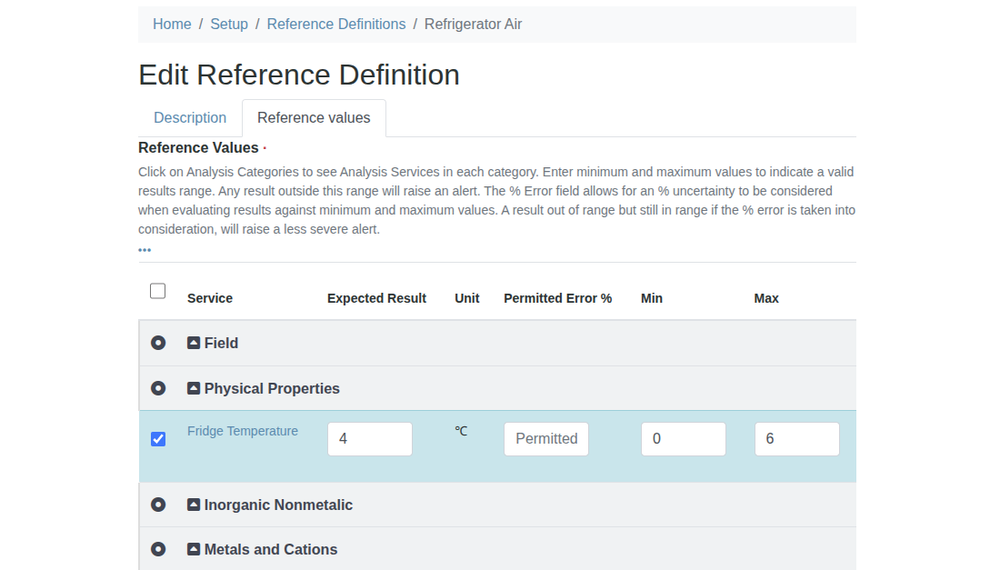This screenshot has height=570, width=1000.
Task: Open Setup from the breadcrumb
Action: coord(229,24)
